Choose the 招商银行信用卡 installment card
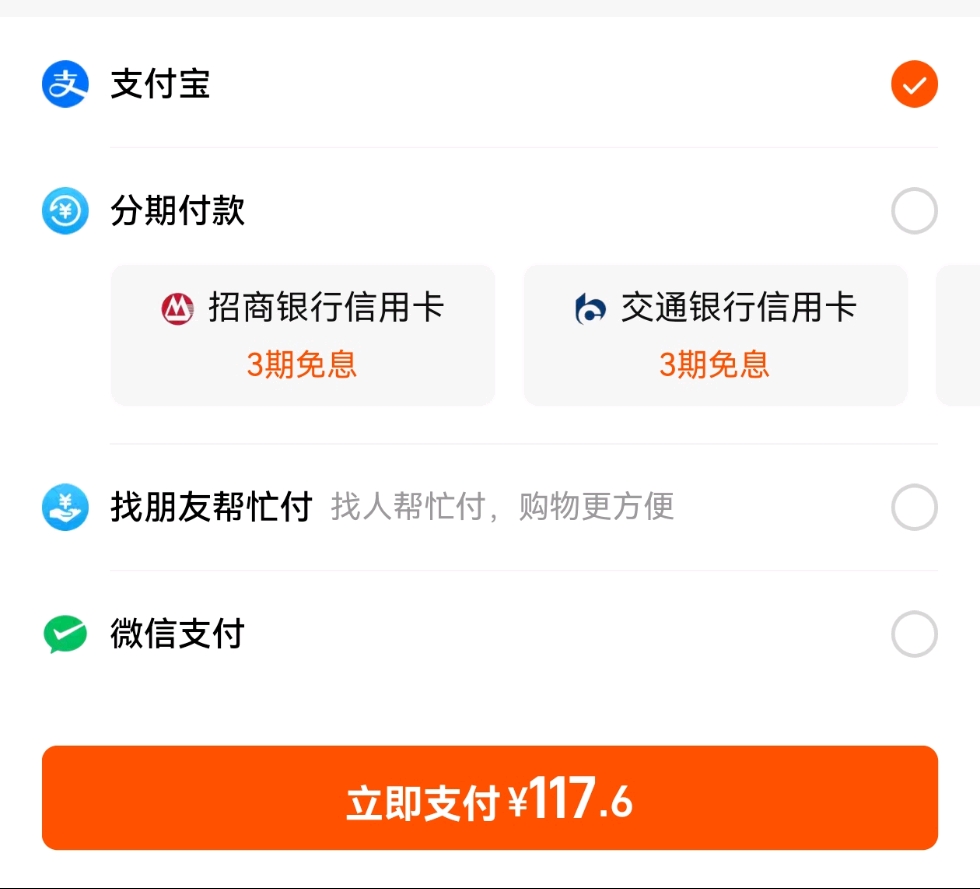Viewport: 980px width, 889px height. 302,335
